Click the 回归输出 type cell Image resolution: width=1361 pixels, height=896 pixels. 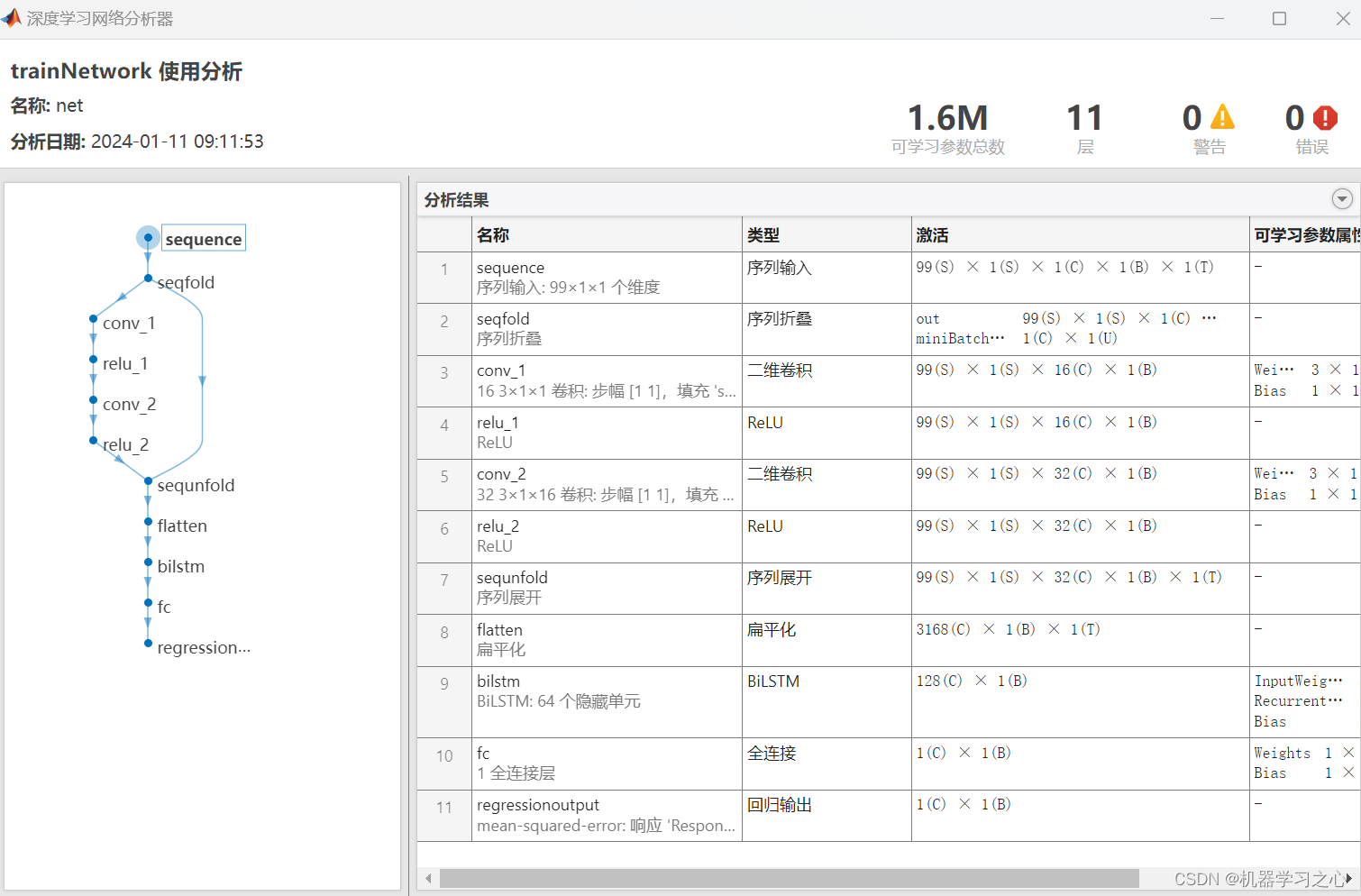[827, 816]
